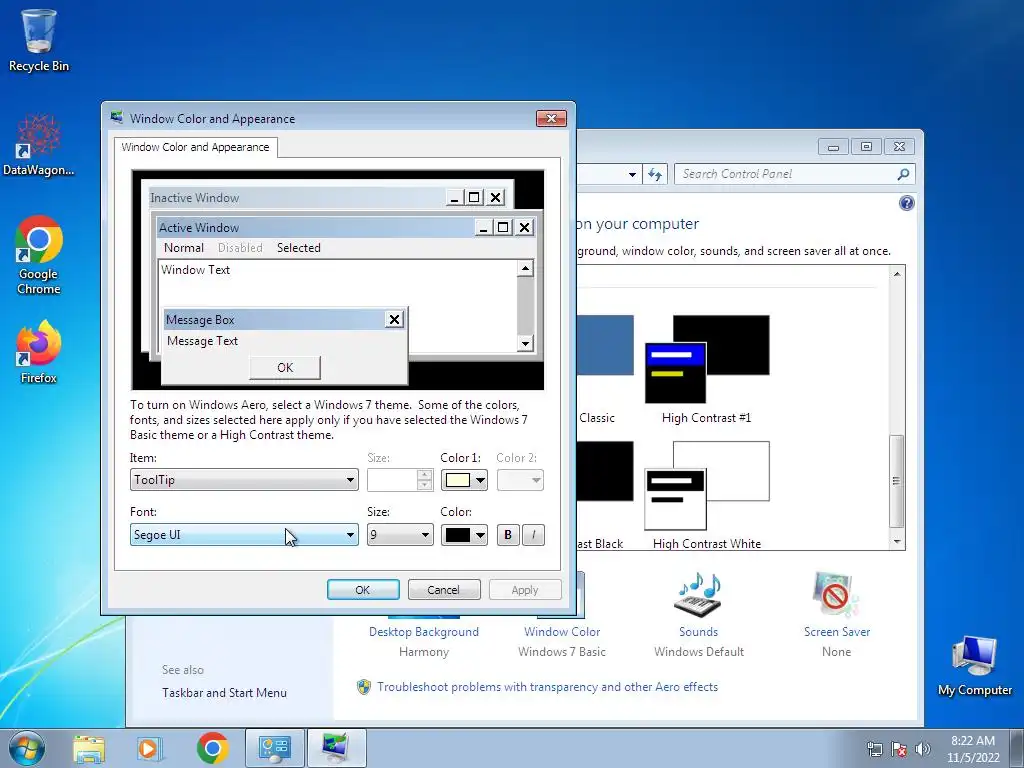The width and height of the screenshot is (1024, 768).
Task: Click the Control Panel help icon
Action: [x=906, y=203]
